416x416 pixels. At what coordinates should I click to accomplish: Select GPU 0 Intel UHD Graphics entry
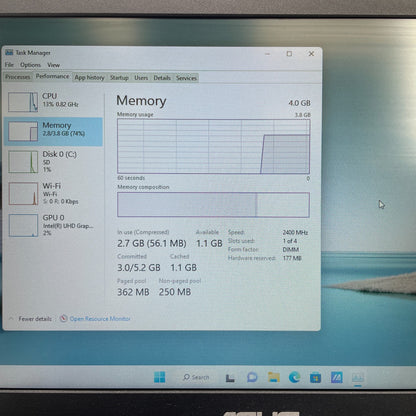tap(53, 225)
